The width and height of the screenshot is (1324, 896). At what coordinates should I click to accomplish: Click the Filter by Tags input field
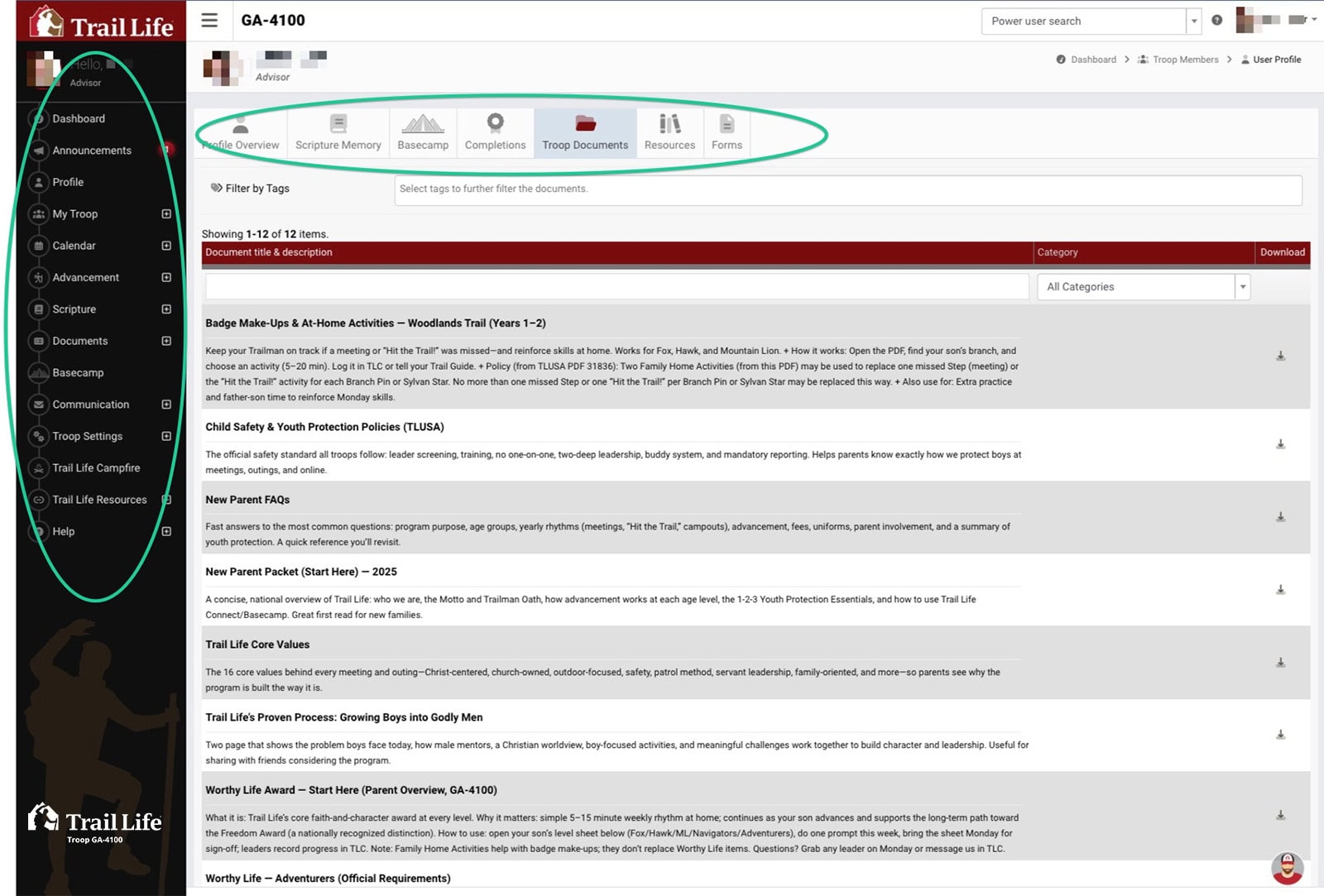click(847, 189)
